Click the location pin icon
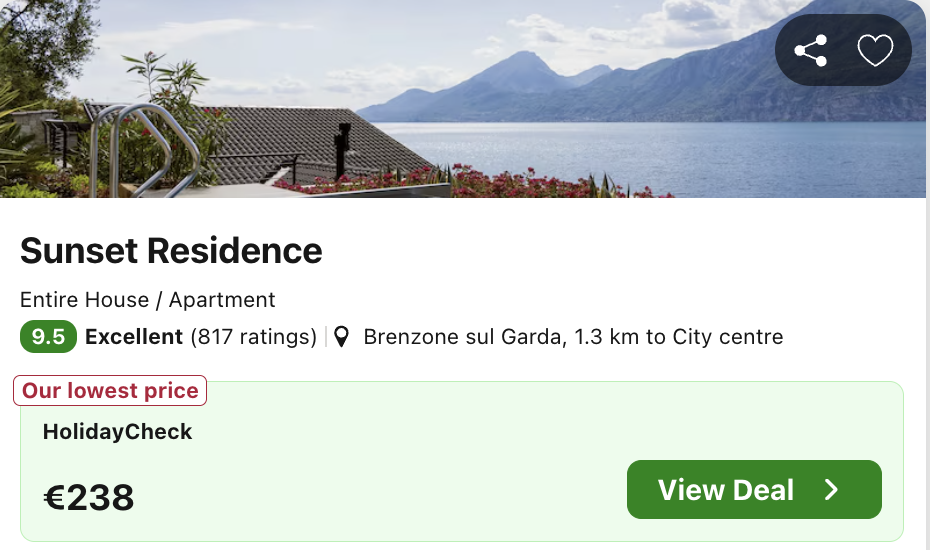The width and height of the screenshot is (930, 550). 341,336
